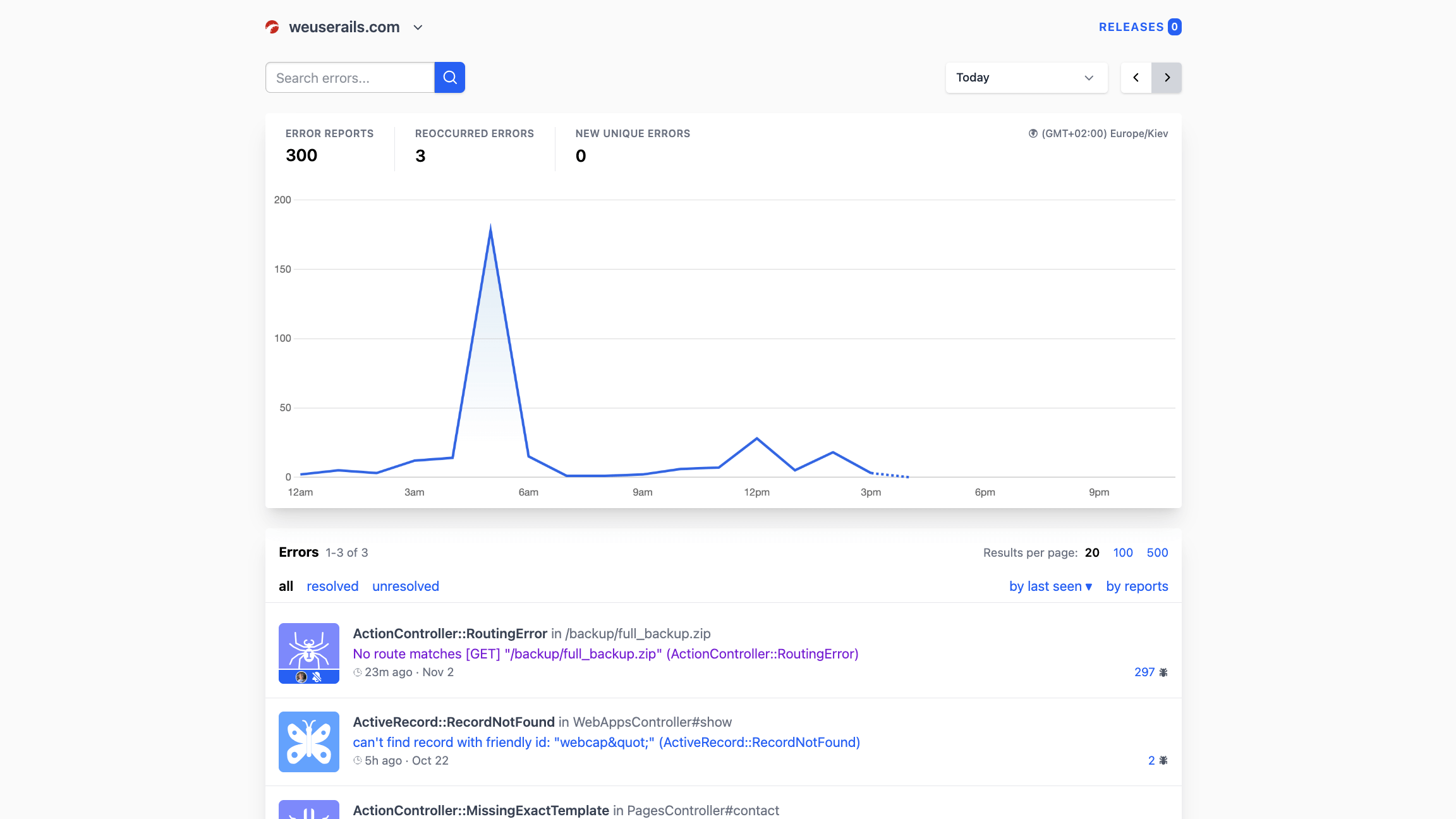Image resolution: width=1456 pixels, height=819 pixels.
Task: Click the magnifier search button
Action: click(449, 77)
